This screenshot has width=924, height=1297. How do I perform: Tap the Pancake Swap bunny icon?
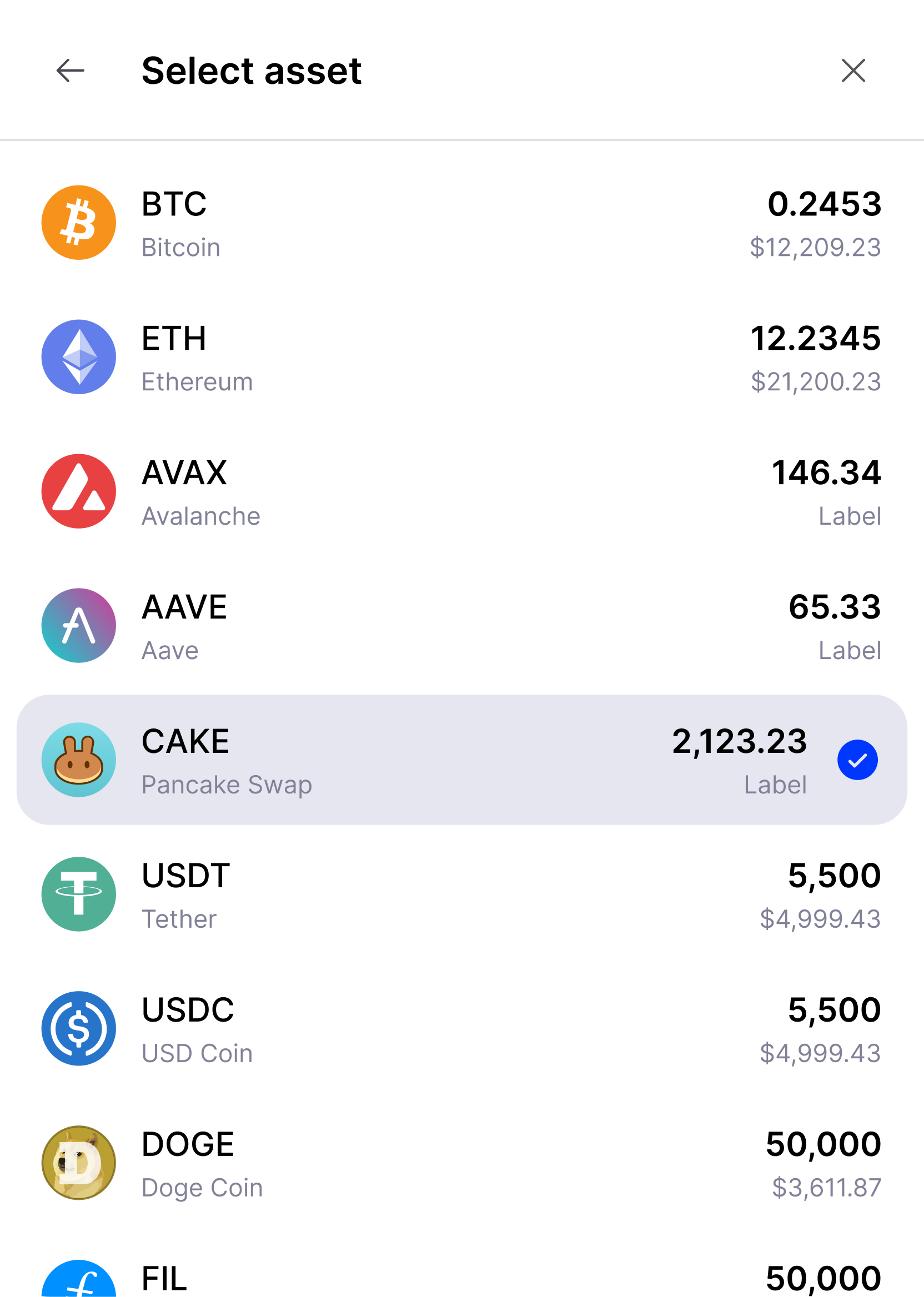click(78, 760)
